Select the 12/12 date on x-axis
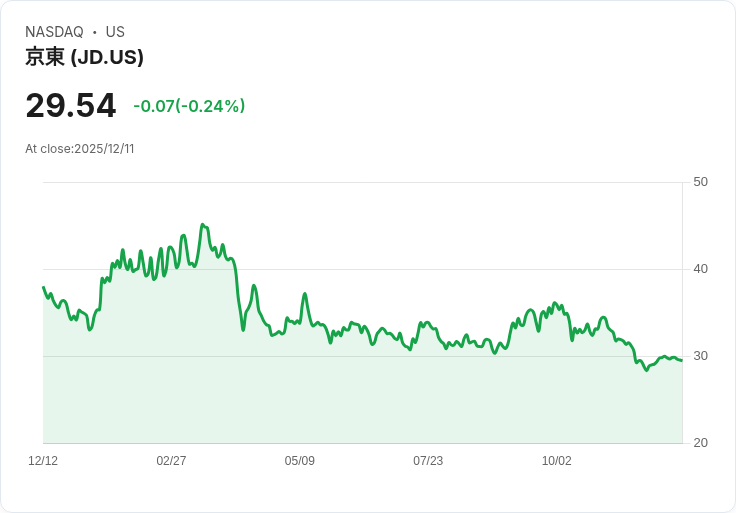Viewport: 736px width, 513px height. click(x=43, y=461)
